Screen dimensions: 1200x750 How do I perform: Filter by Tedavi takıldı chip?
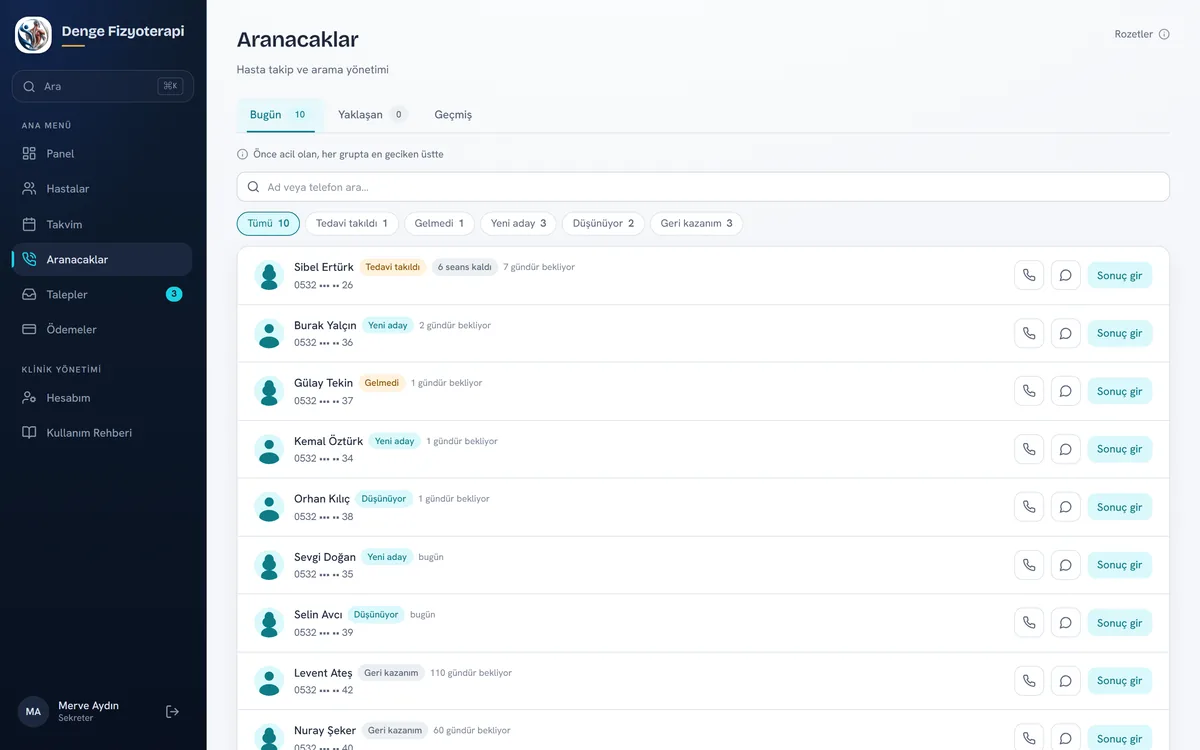pyautogui.click(x=352, y=223)
